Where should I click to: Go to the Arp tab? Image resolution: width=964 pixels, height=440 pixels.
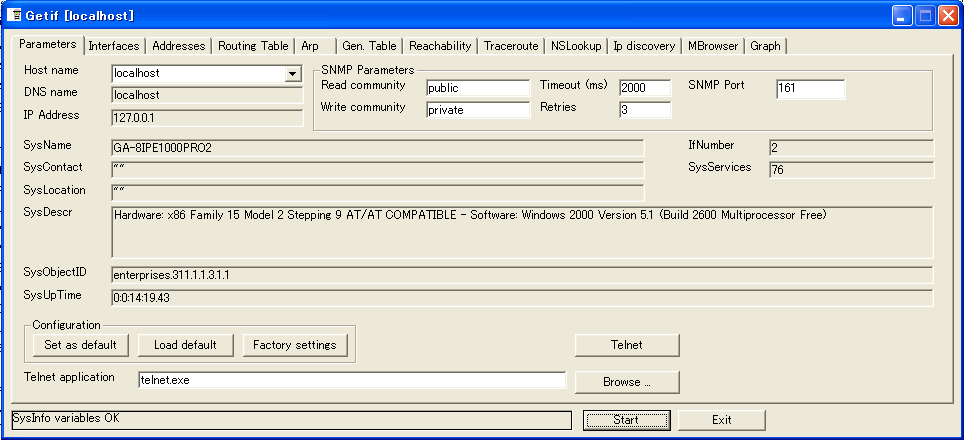(311, 46)
